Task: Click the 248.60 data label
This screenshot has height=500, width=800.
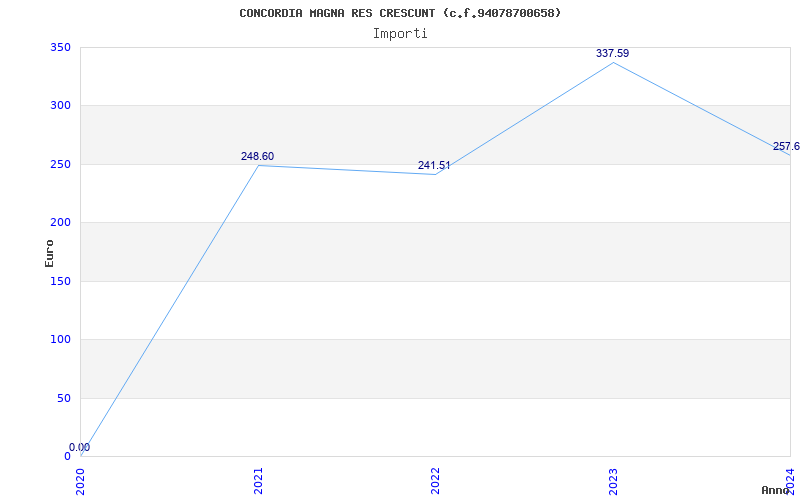Action: (257, 156)
